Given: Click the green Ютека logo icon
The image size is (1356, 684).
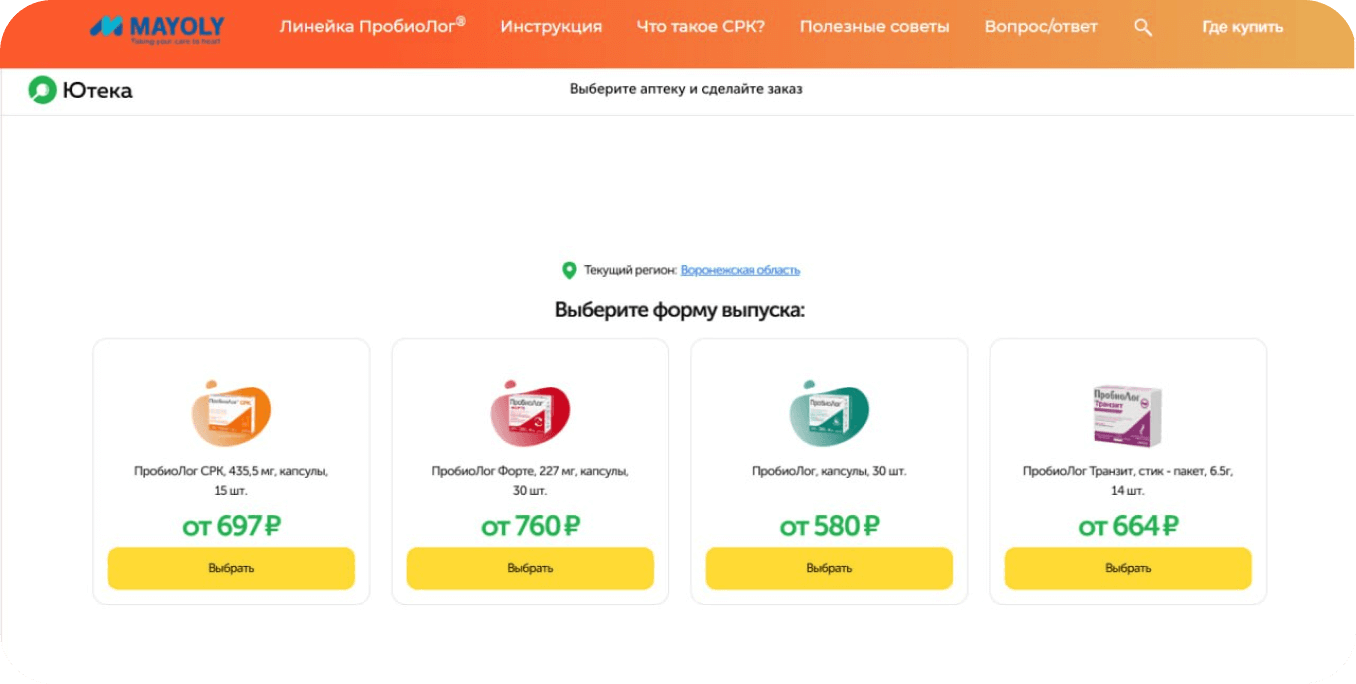Looking at the screenshot, I should 42,90.
